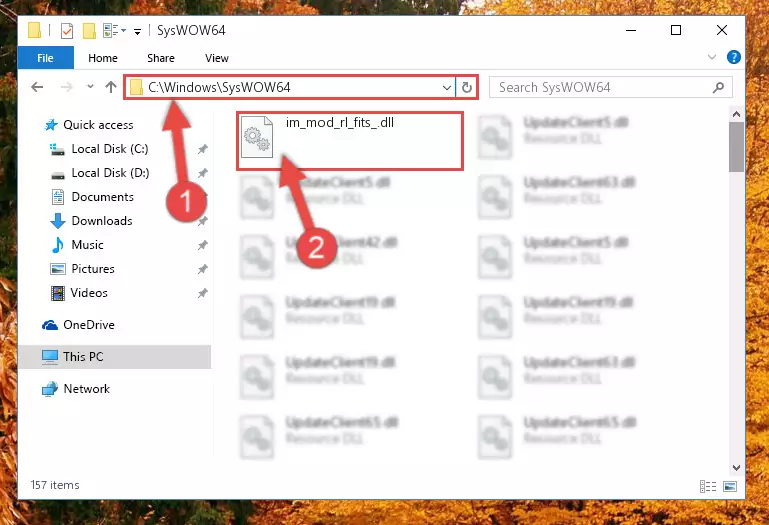The height and width of the screenshot is (525, 769).
Task: Click the file list vertical scrollbar thumb
Action: point(736,147)
